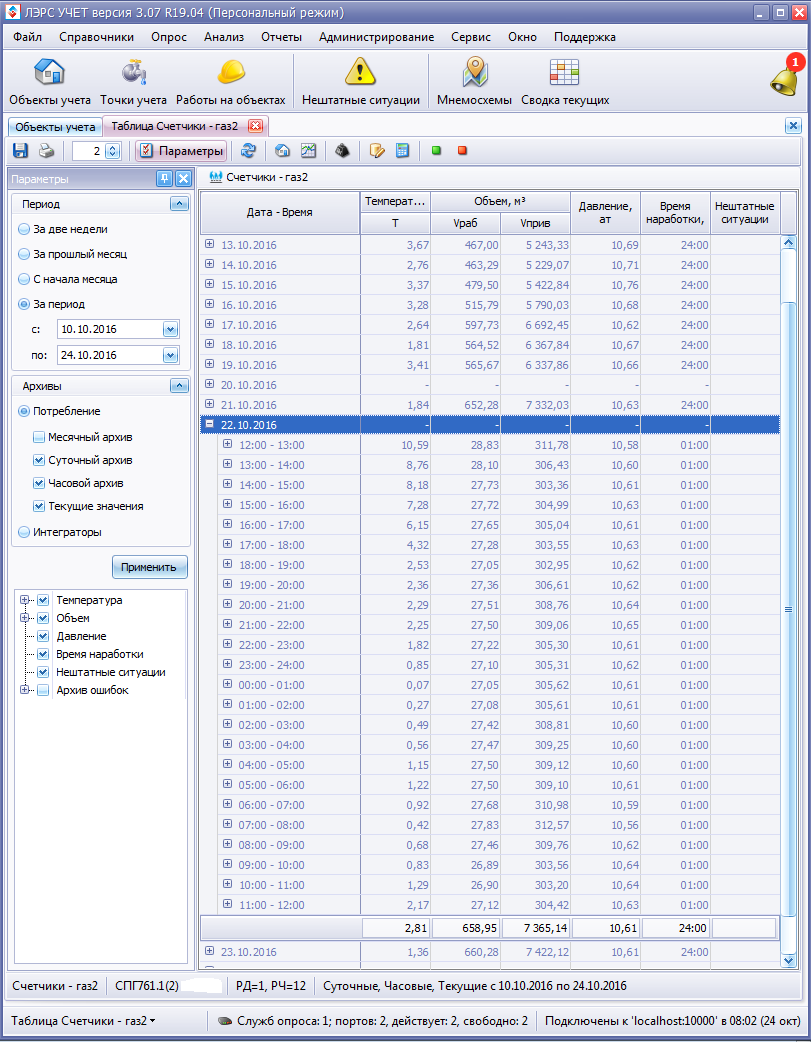
Task: Click the Vраб column header
Action: pyautogui.click(x=465, y=223)
